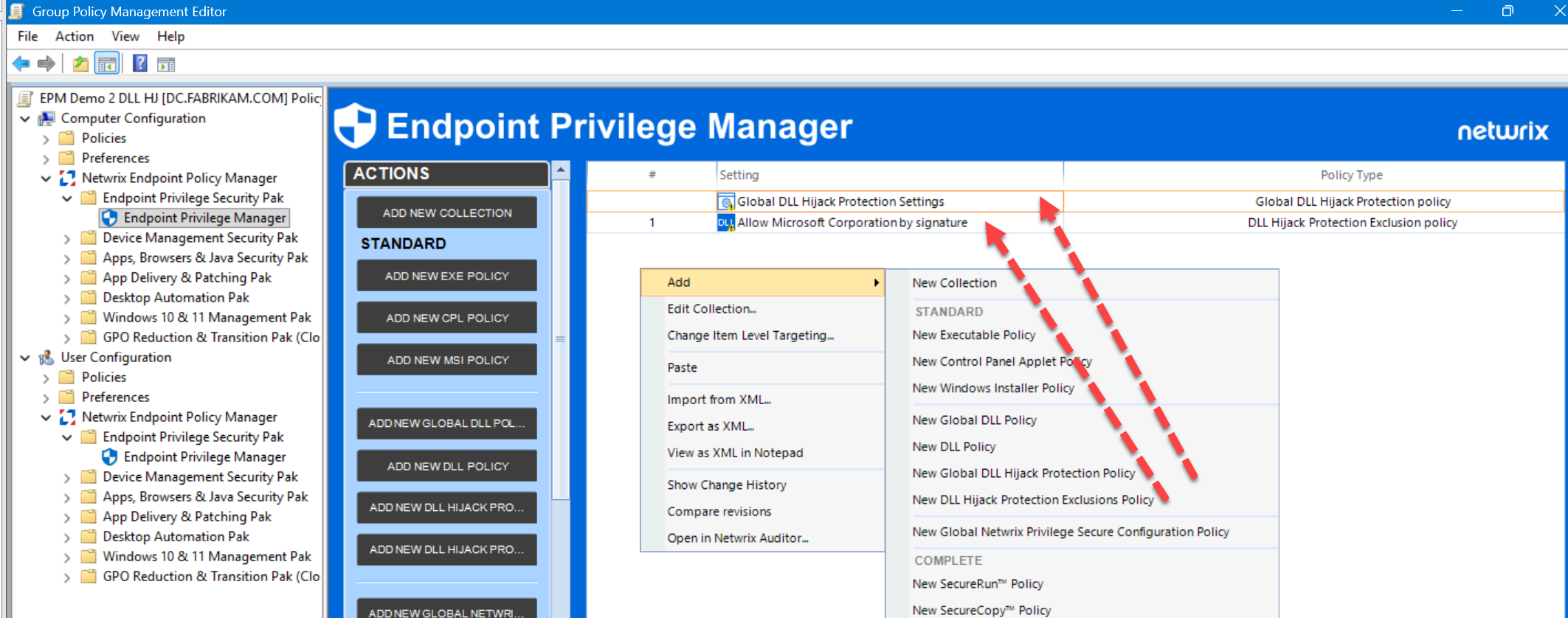Expand first Apps, Browsers & Java Security Pak
This screenshot has height=618, width=1568.
point(67,258)
